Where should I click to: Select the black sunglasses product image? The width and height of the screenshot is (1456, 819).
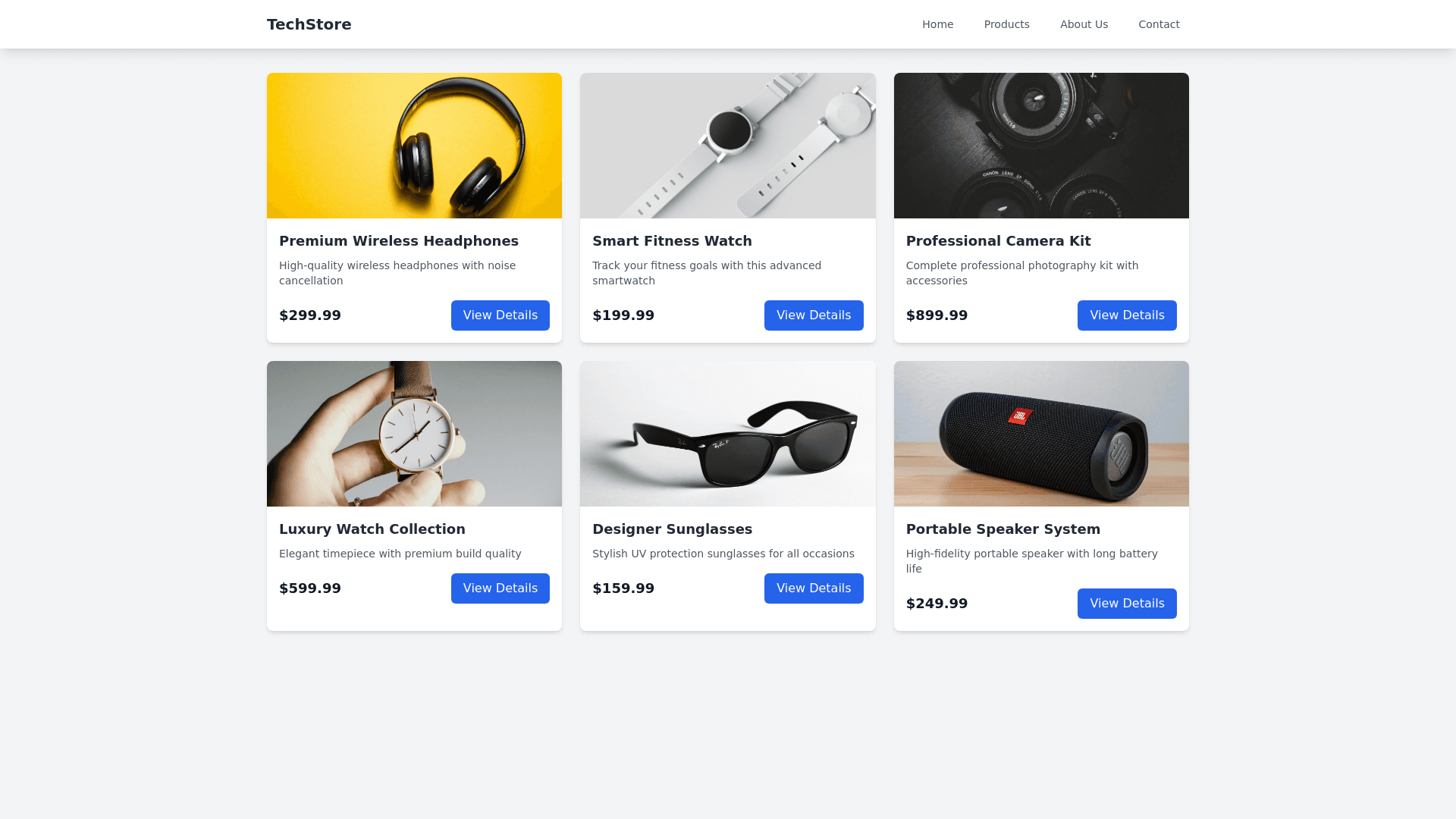pyautogui.click(x=728, y=434)
